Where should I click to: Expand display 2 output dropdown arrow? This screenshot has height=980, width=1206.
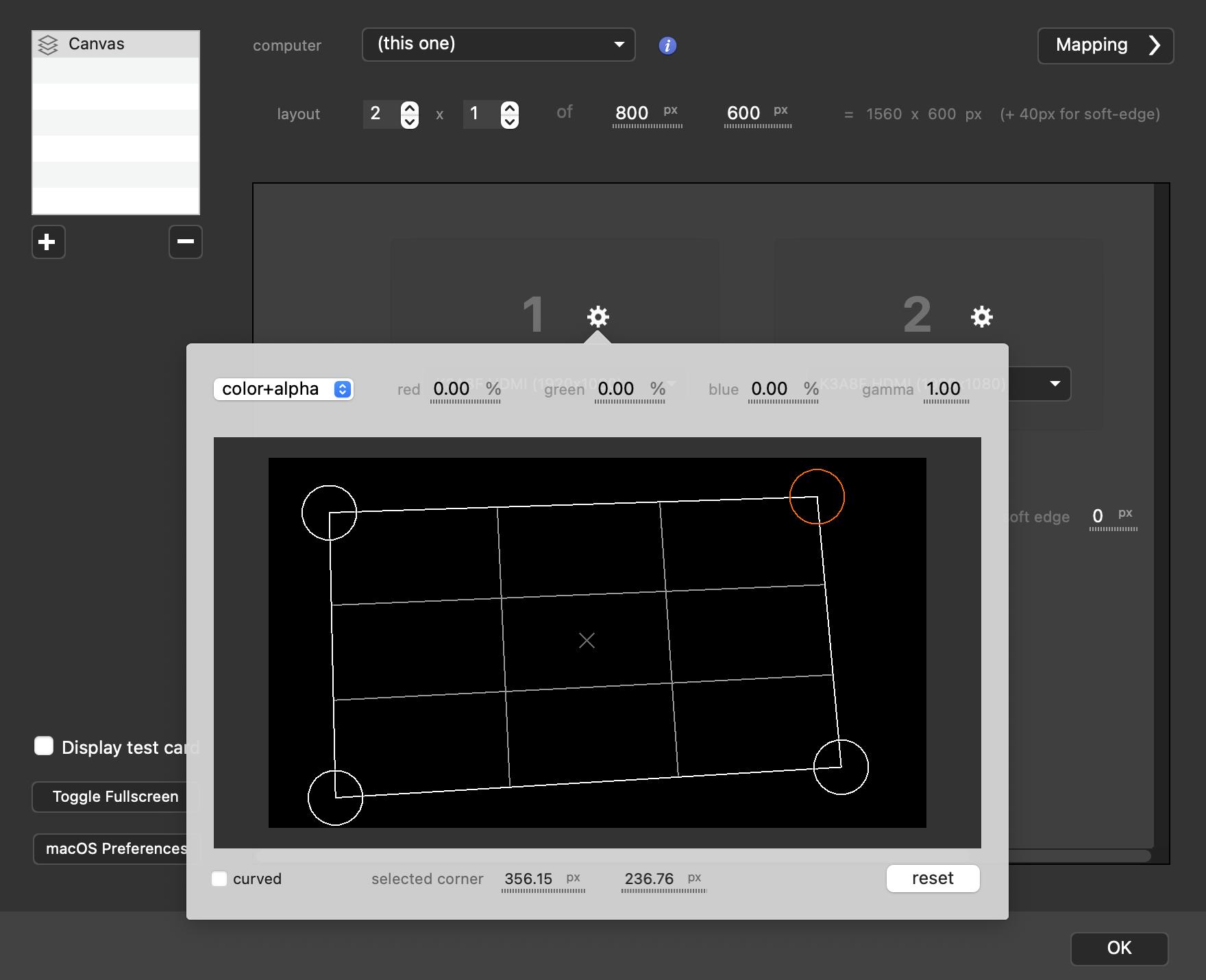click(1055, 384)
